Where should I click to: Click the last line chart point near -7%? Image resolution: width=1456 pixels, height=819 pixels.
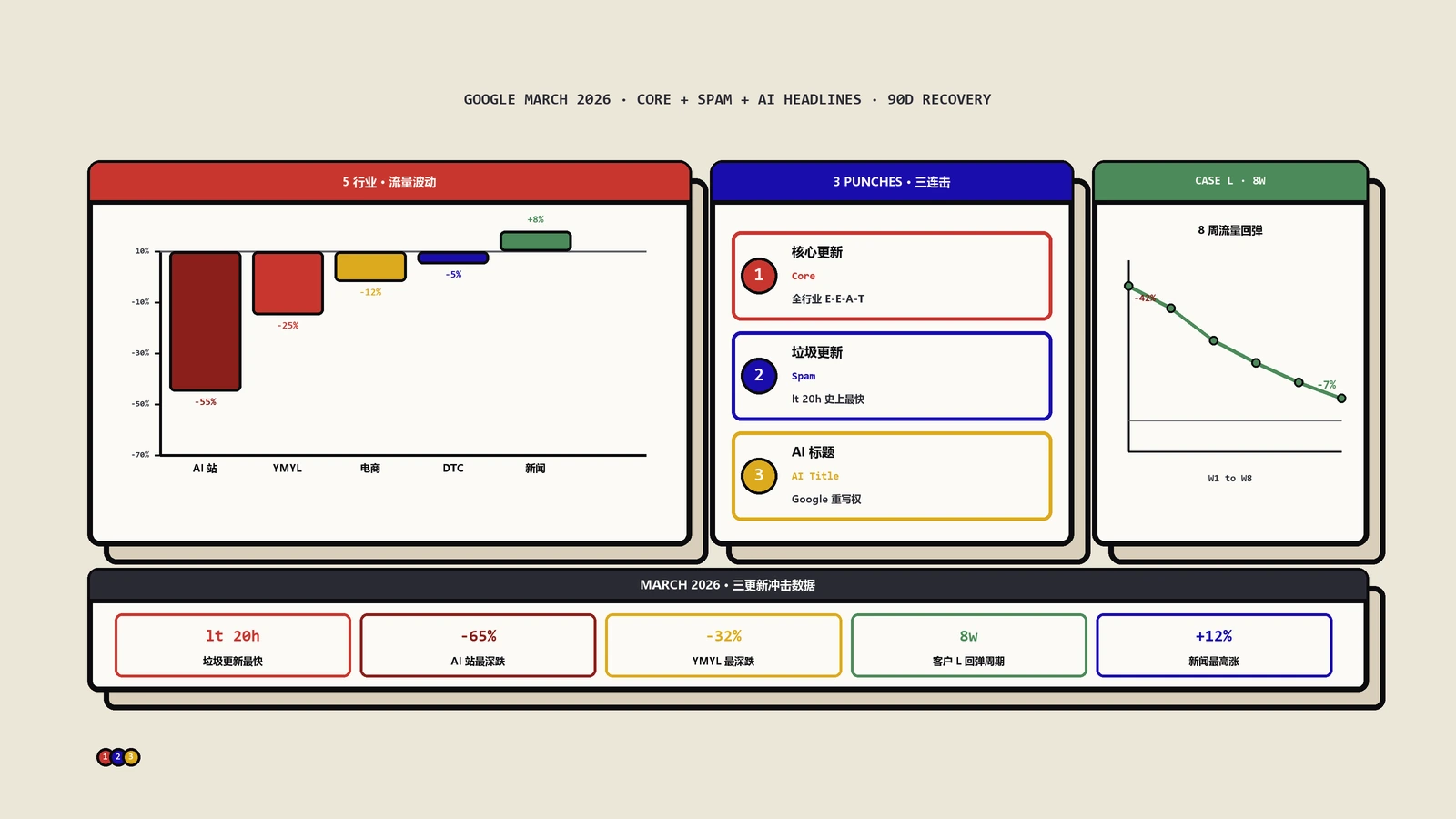pos(1341,399)
